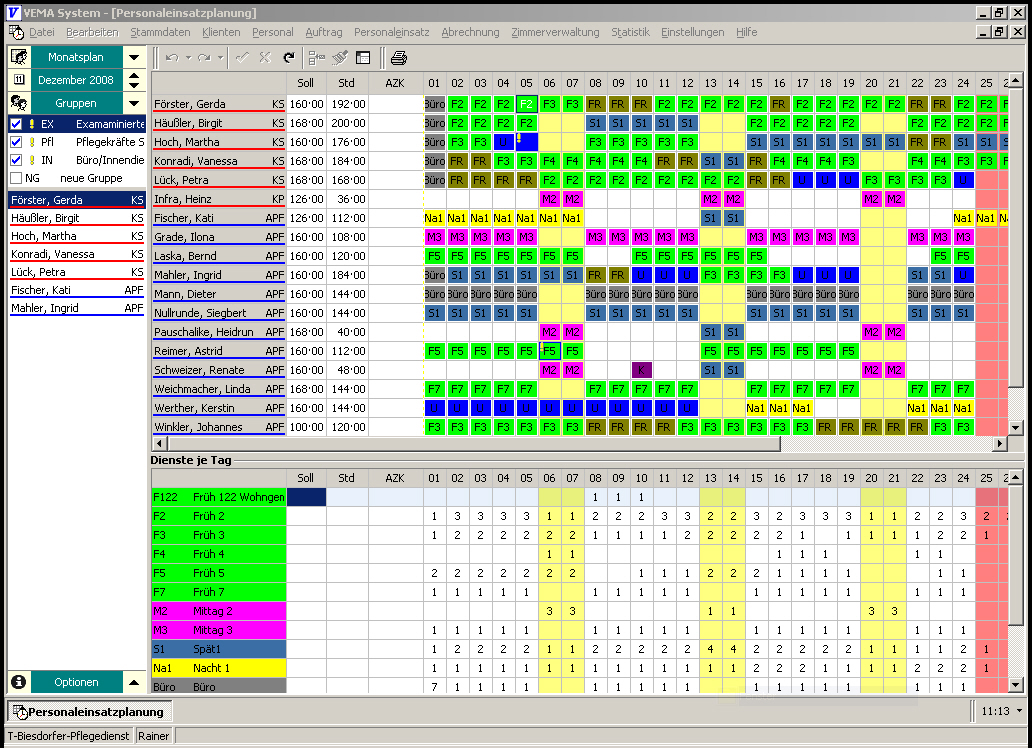
Task: Click the info icon beside Optionen
Action: (x=19, y=682)
